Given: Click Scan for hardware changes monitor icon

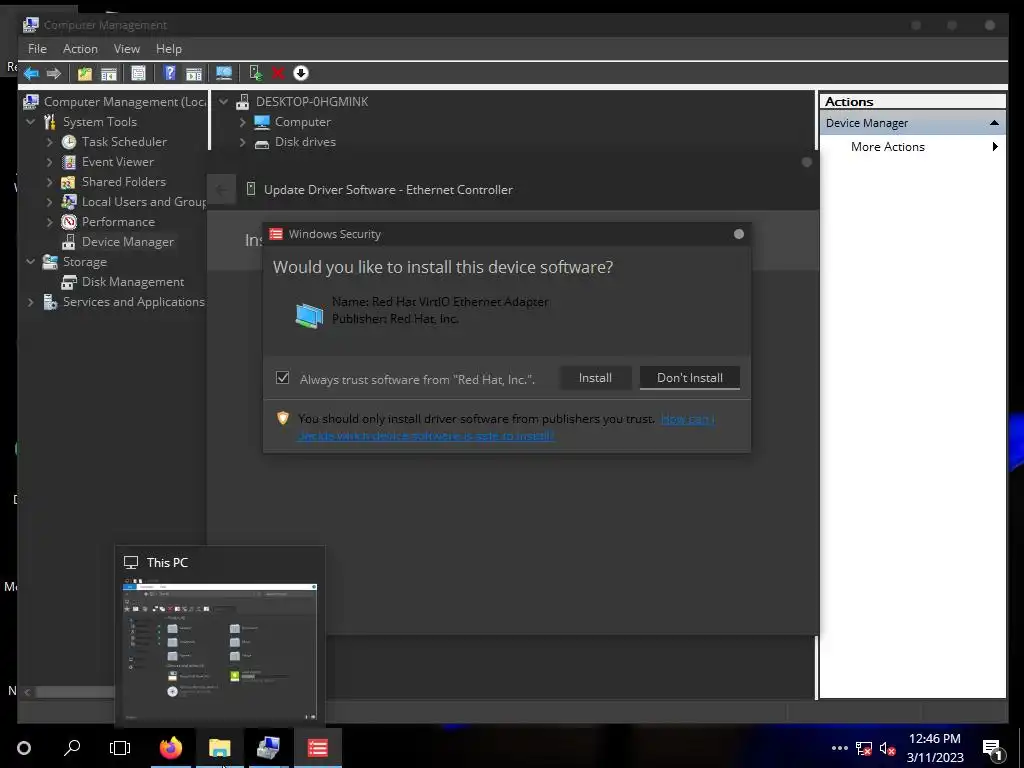Looking at the screenshot, I should click(224, 73).
